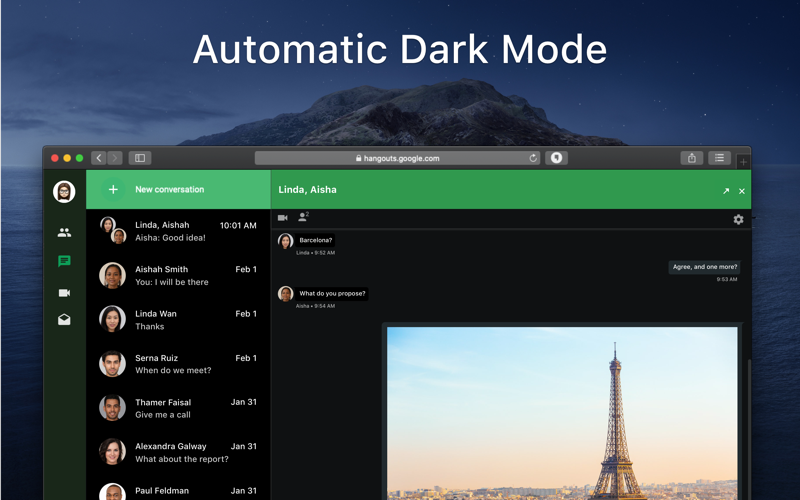Open the invites envelope icon
The image size is (800, 500).
click(64, 319)
